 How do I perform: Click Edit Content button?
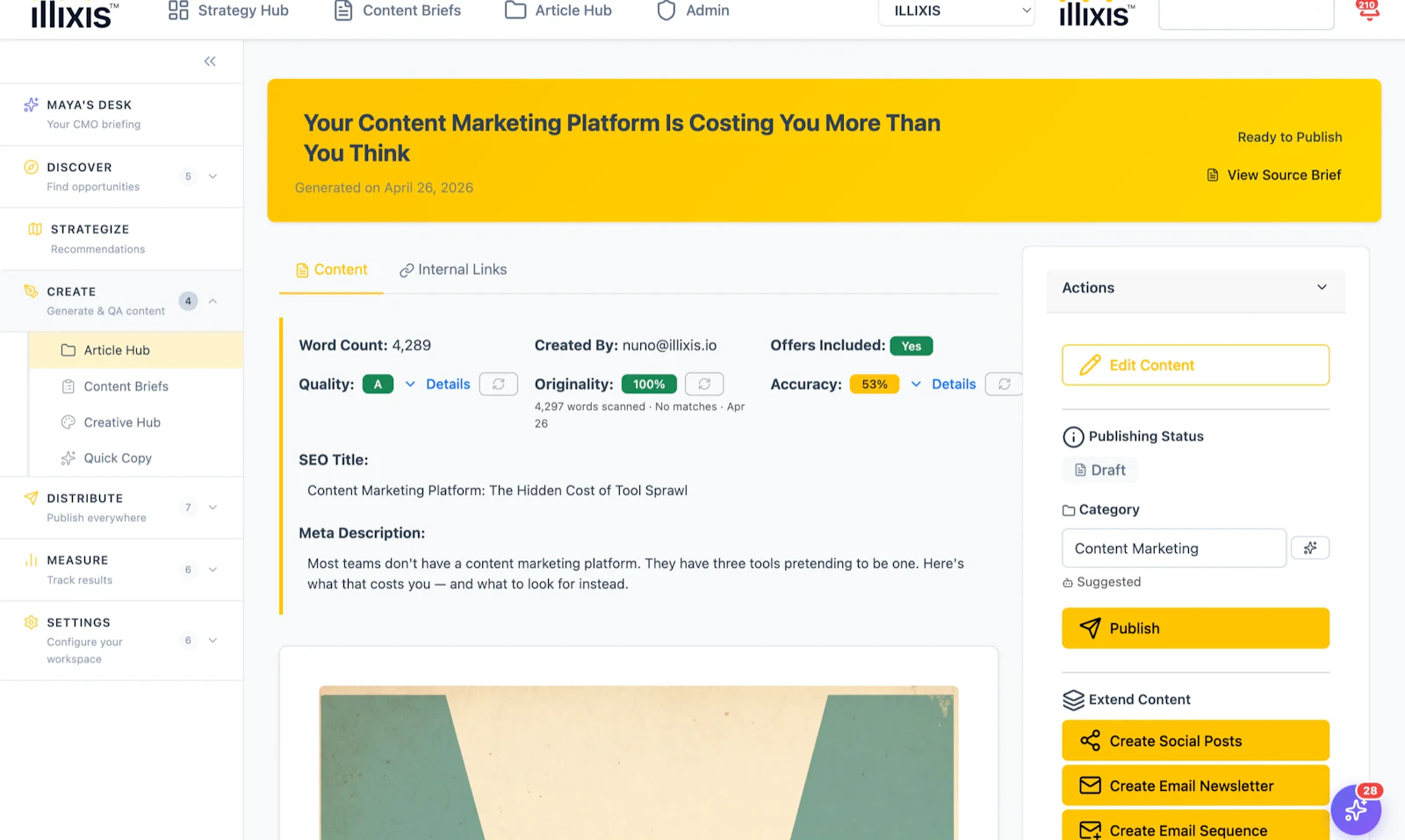click(1195, 365)
